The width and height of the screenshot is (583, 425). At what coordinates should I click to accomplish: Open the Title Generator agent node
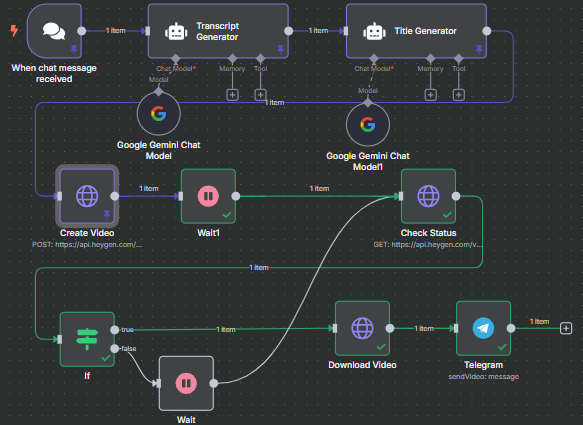coord(416,31)
